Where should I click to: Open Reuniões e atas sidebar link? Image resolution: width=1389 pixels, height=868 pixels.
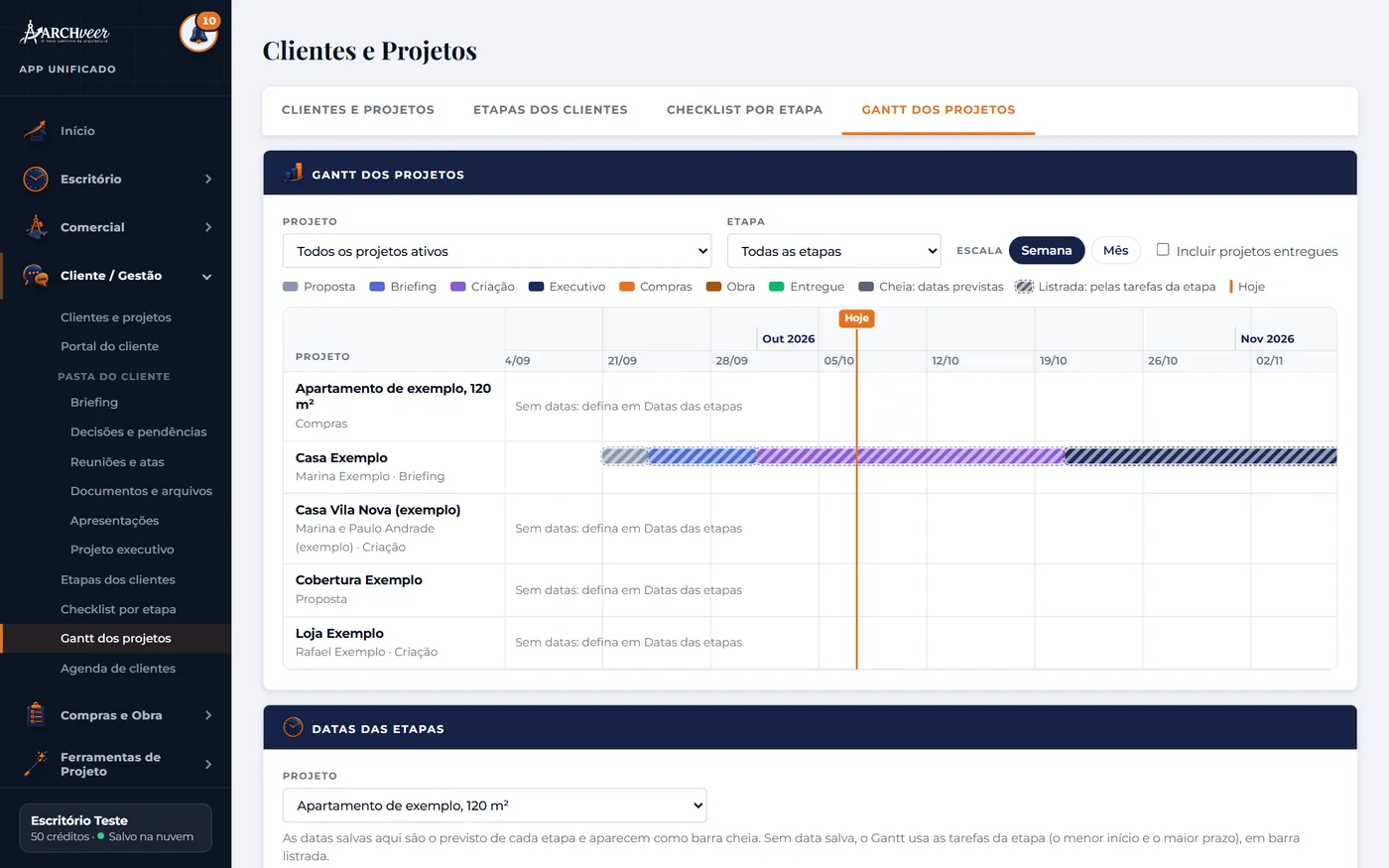[117, 462]
